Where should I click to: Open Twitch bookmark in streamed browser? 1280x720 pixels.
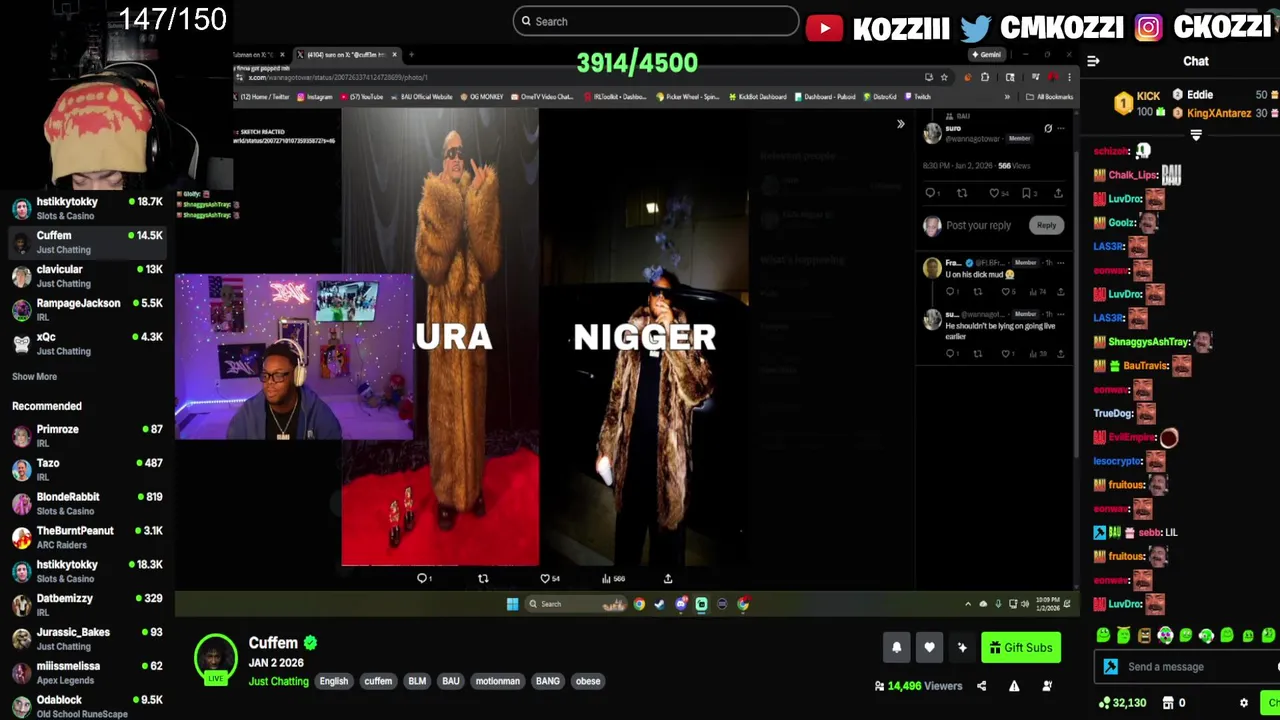pyautogui.click(x=918, y=97)
